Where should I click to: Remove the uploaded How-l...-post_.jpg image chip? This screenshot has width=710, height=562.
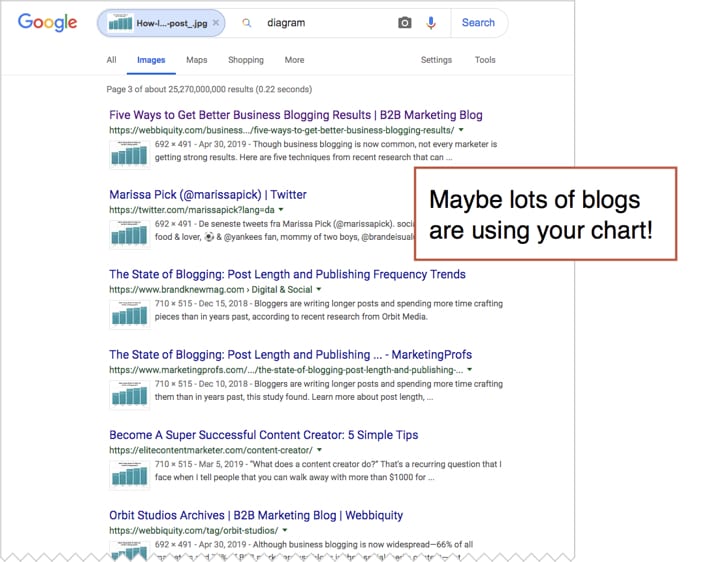(x=216, y=23)
